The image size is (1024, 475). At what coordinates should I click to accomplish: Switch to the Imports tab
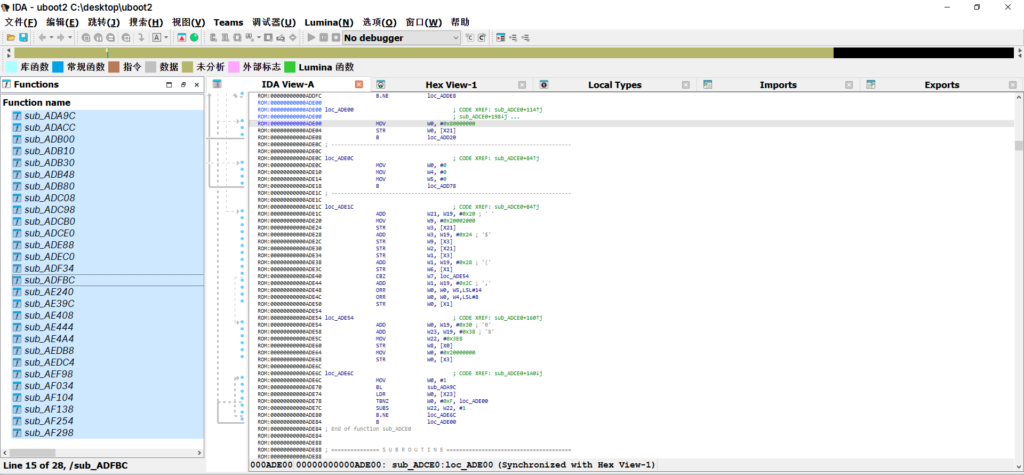point(778,85)
